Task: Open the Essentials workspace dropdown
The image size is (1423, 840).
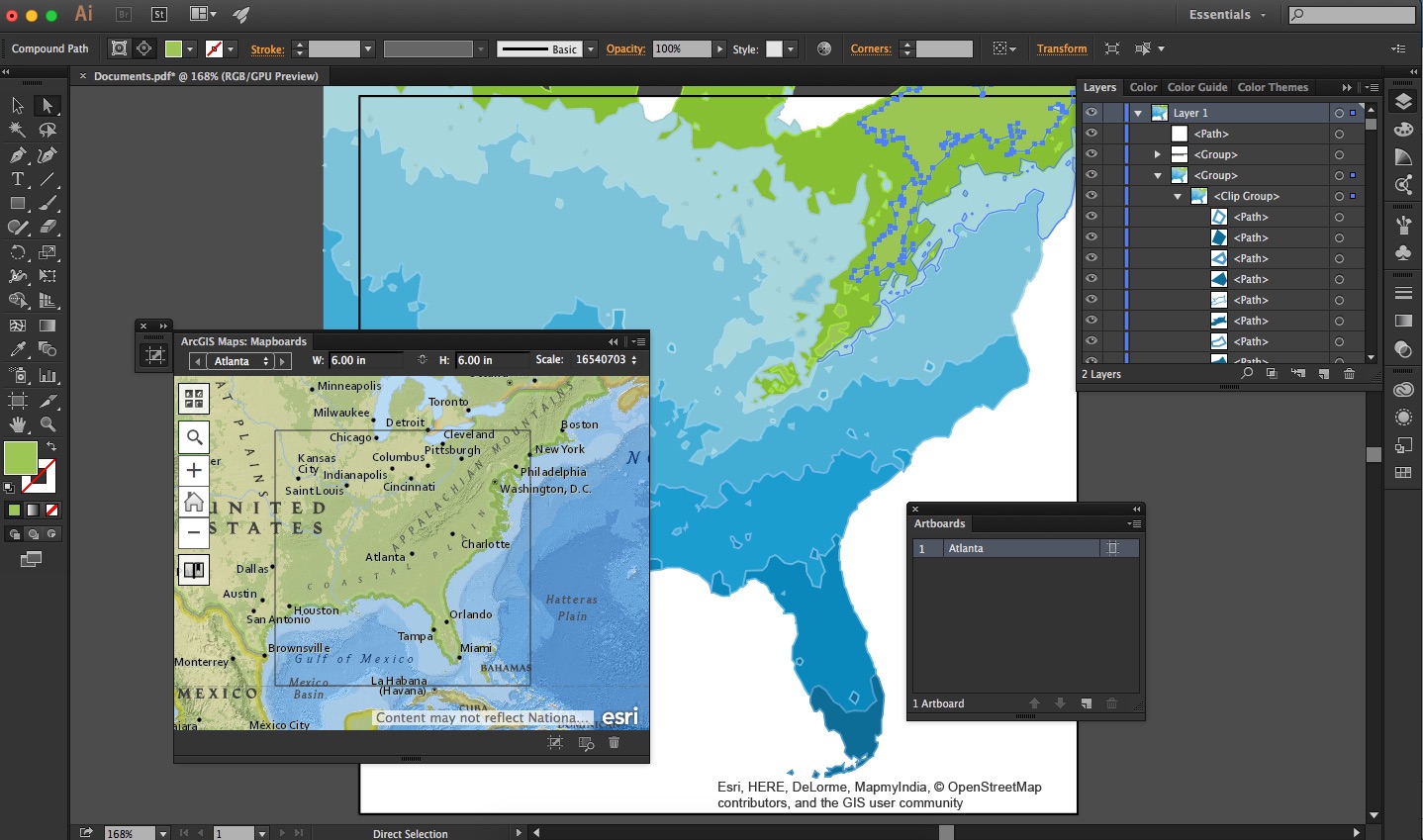Action: (x=1227, y=15)
